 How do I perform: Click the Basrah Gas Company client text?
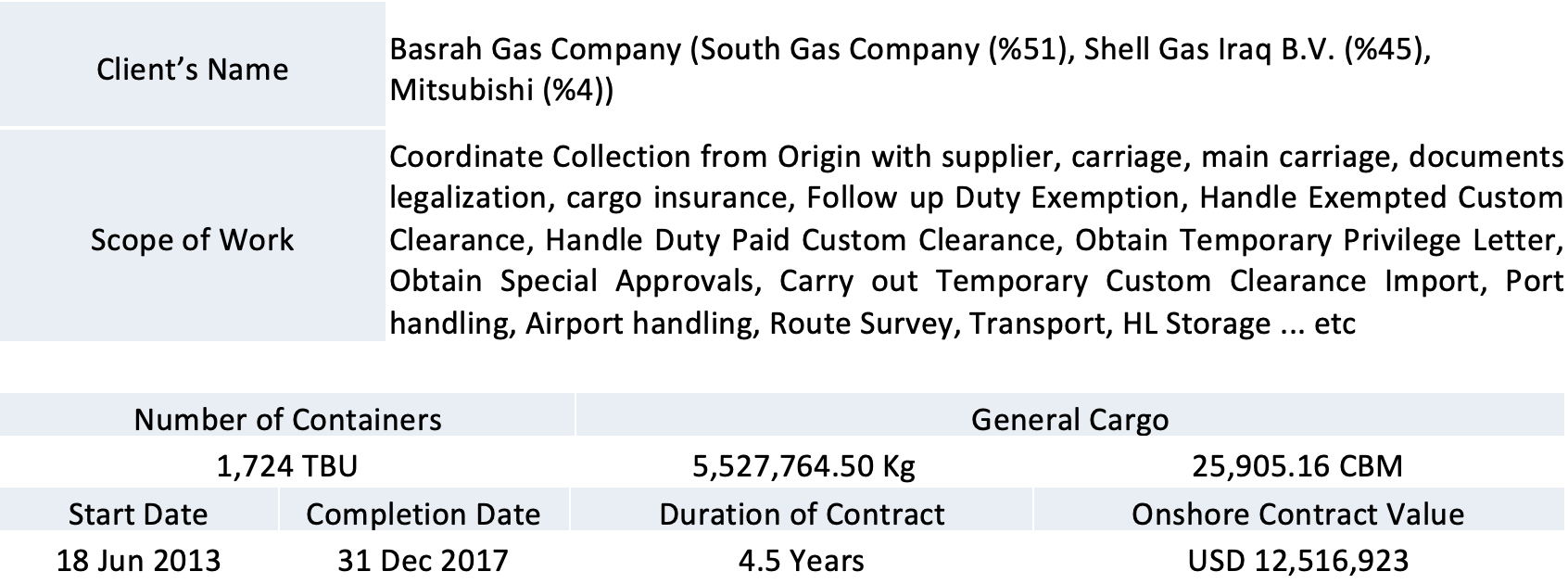click(x=909, y=49)
